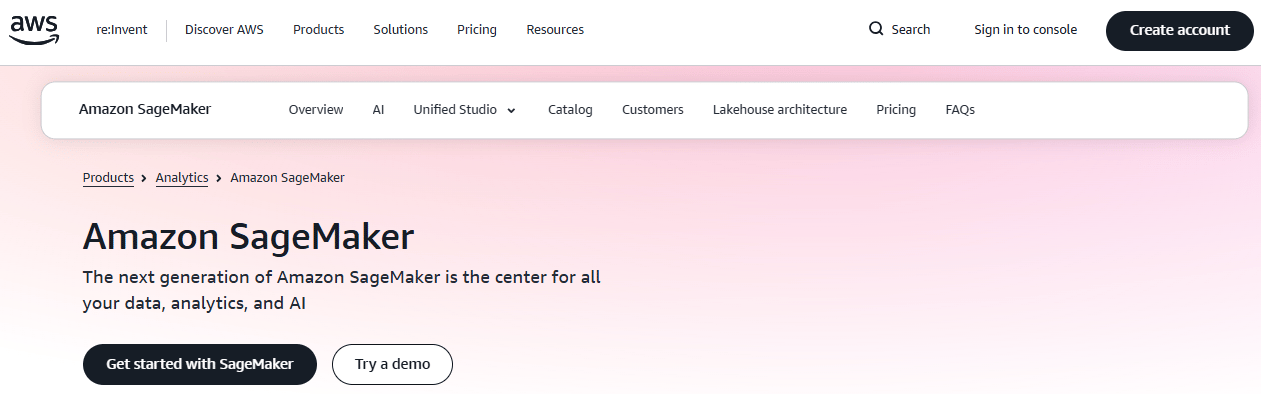Screen dimensions: 1261x394
Task: Click the next generation tagline text
Action: (x=342, y=290)
